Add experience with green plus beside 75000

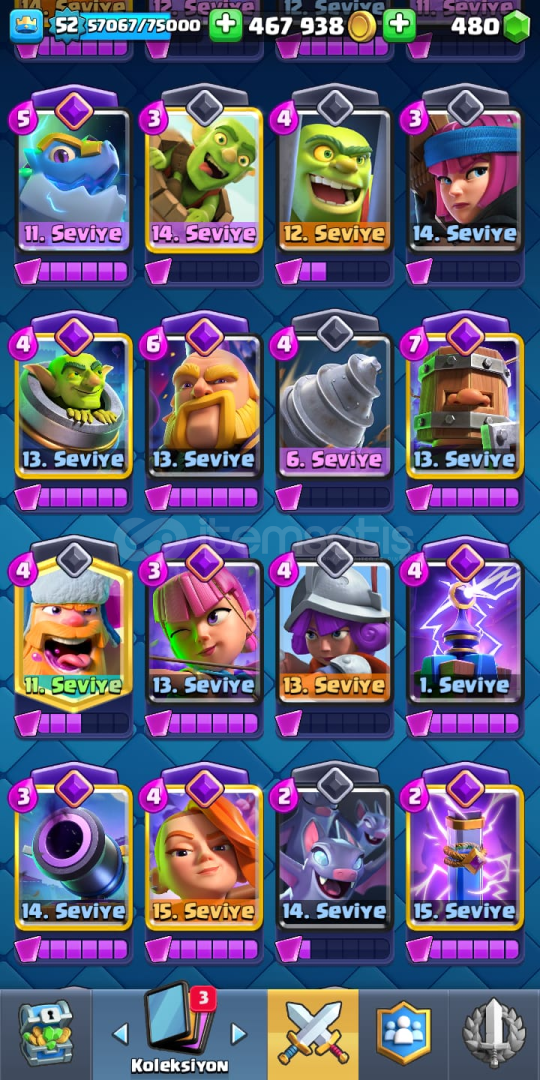pyautogui.click(x=226, y=26)
